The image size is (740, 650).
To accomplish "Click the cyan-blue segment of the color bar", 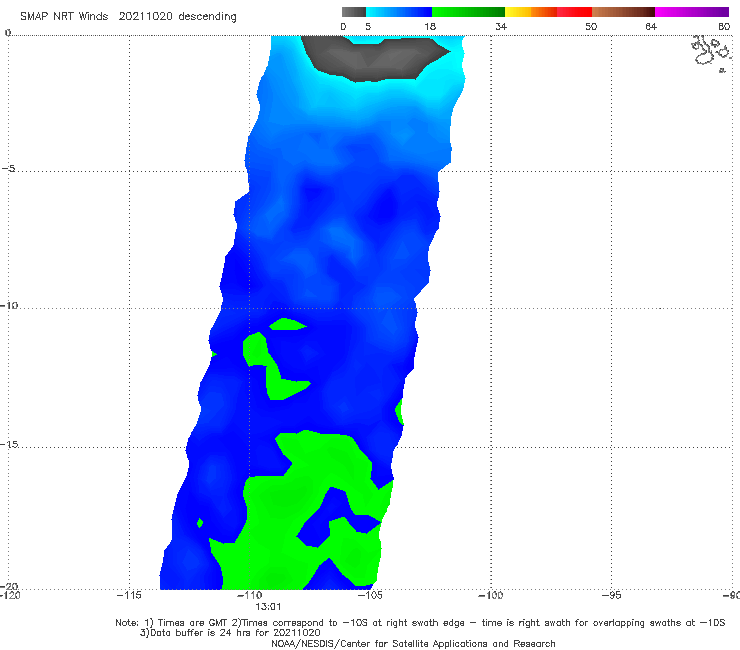I will (x=399, y=12).
